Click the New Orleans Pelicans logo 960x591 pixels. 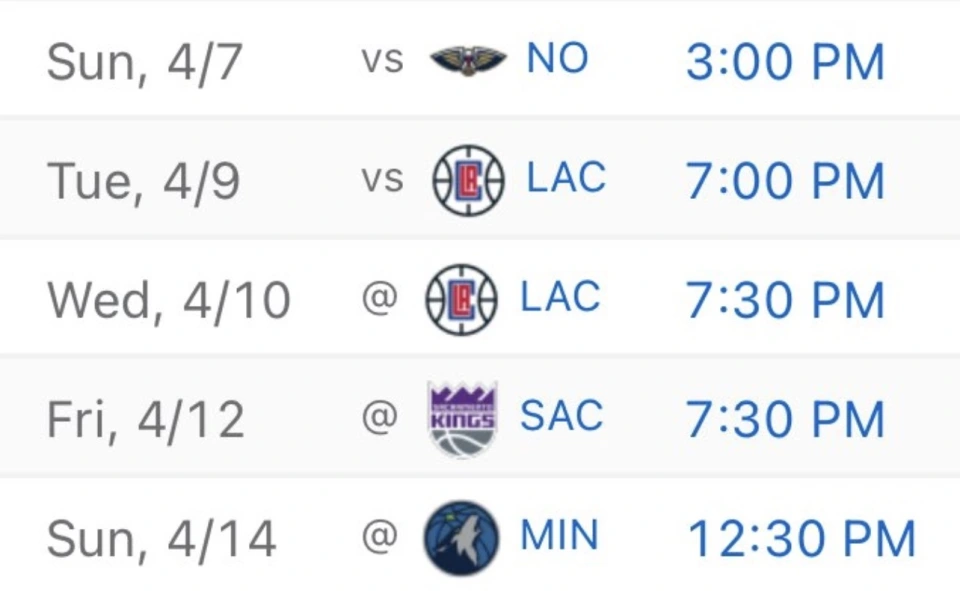(x=468, y=60)
